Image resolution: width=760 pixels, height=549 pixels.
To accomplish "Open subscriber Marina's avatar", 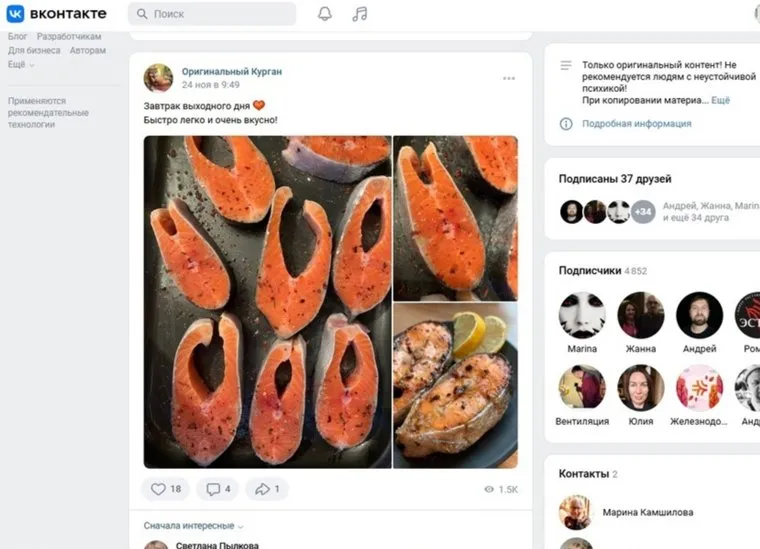I will [x=582, y=315].
